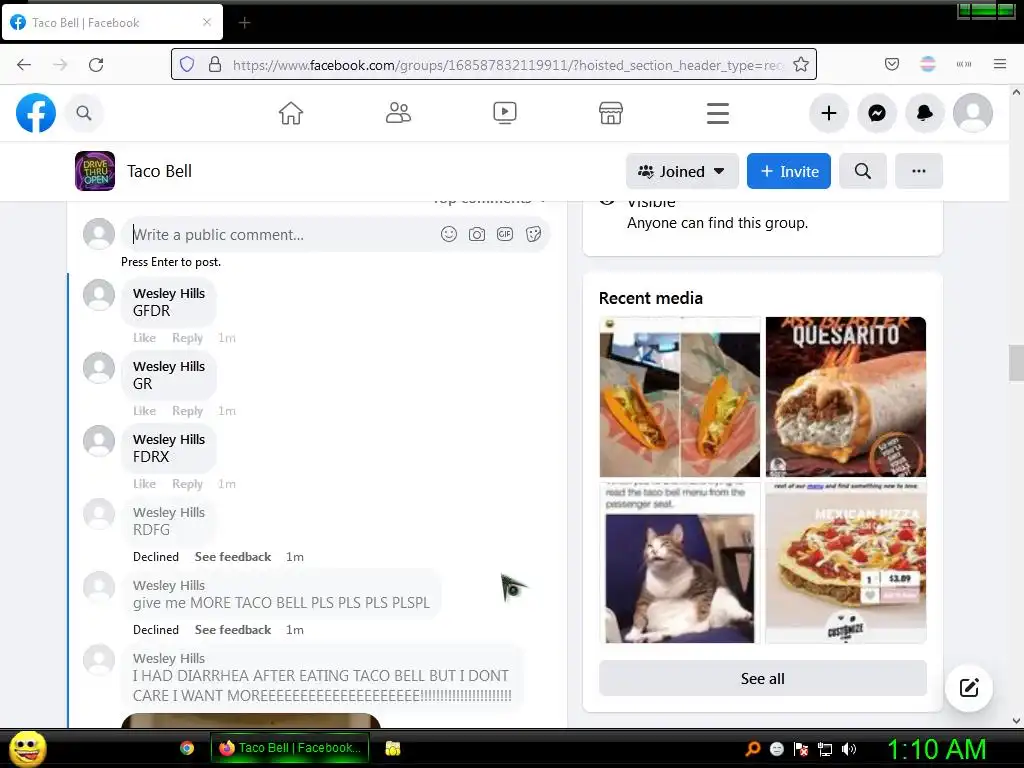Click Taco Bell Facebook taskbar button
1024x768 pixels.
[x=290, y=748]
